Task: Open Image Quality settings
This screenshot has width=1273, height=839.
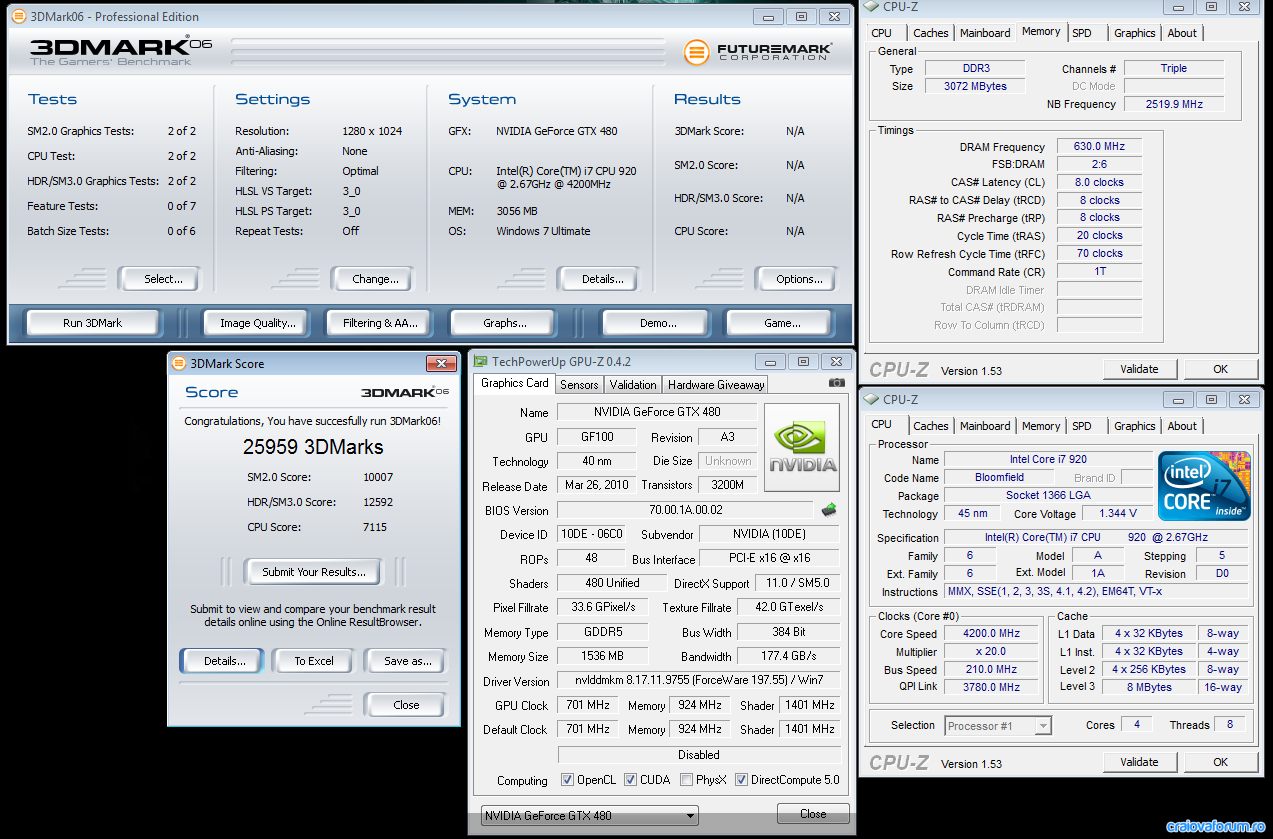Action: [258, 323]
